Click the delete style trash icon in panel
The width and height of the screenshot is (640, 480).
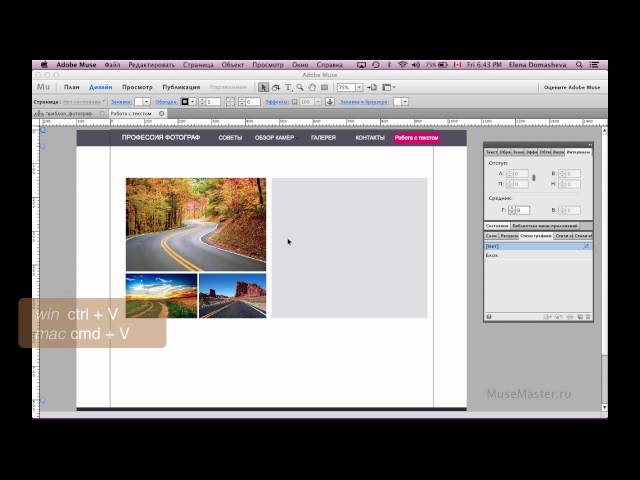588,317
